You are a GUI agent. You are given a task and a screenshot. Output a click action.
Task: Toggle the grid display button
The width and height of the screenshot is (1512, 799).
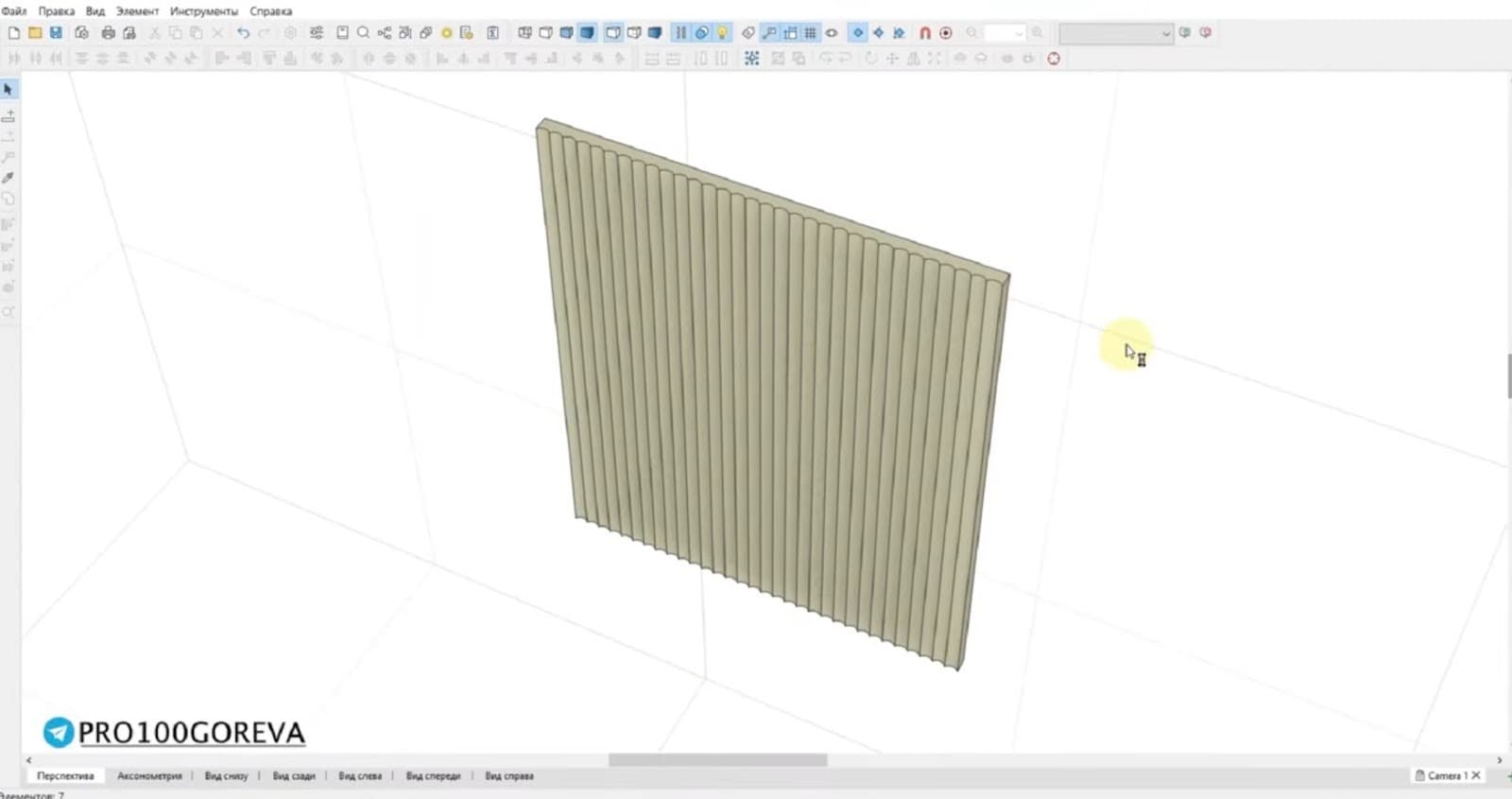click(810, 32)
